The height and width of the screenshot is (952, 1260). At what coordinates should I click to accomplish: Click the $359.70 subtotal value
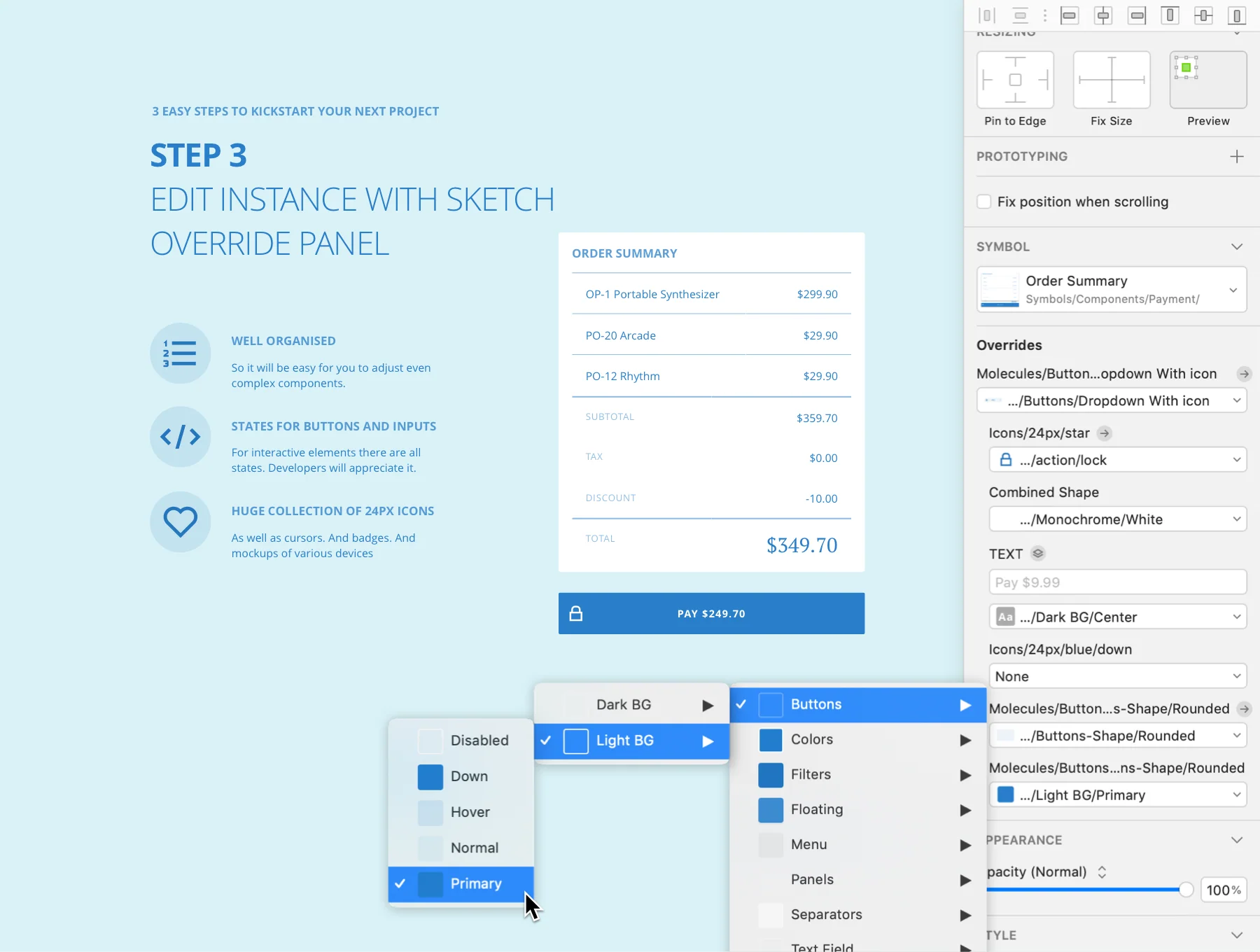817,418
